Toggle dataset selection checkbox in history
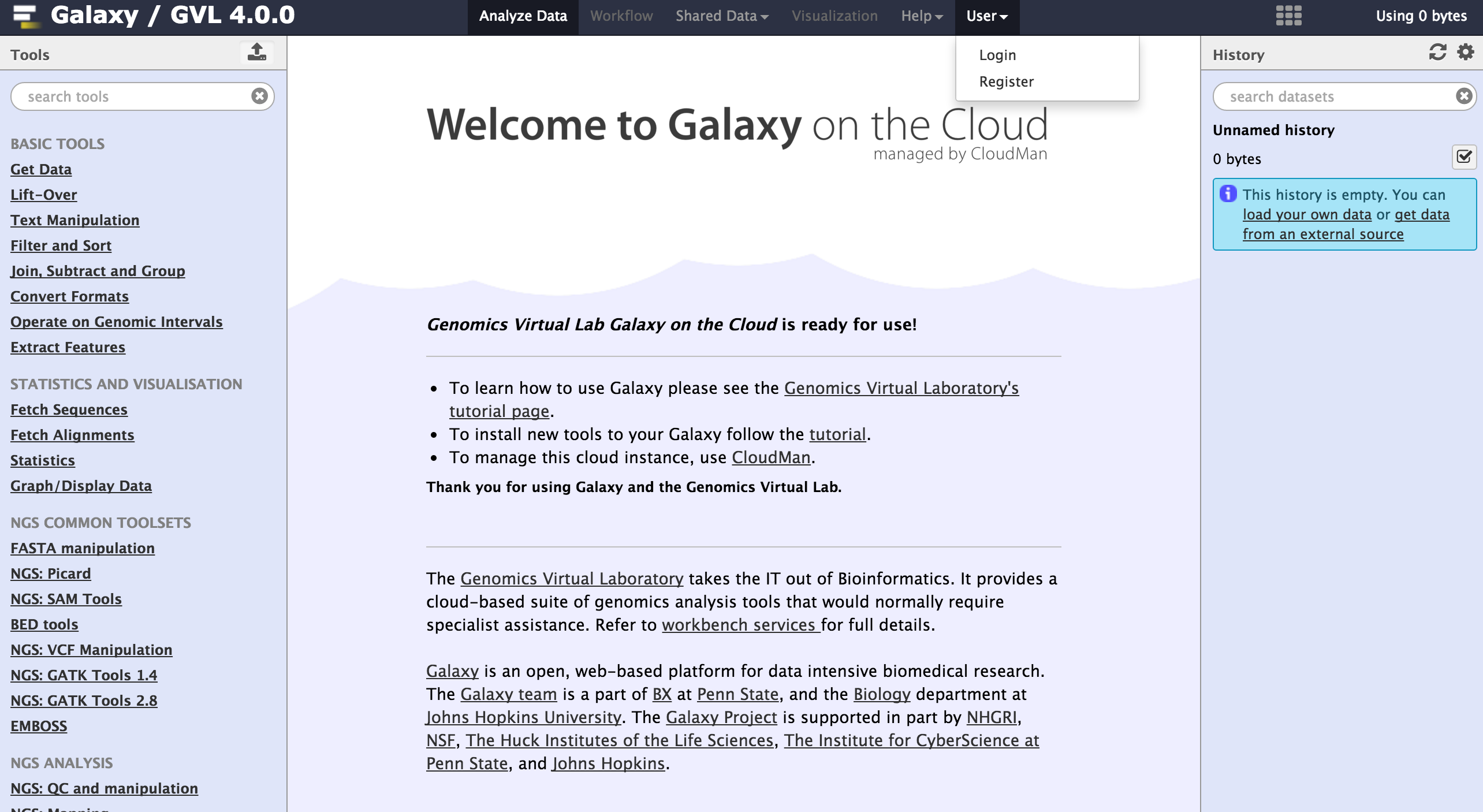1483x812 pixels. tap(1464, 157)
